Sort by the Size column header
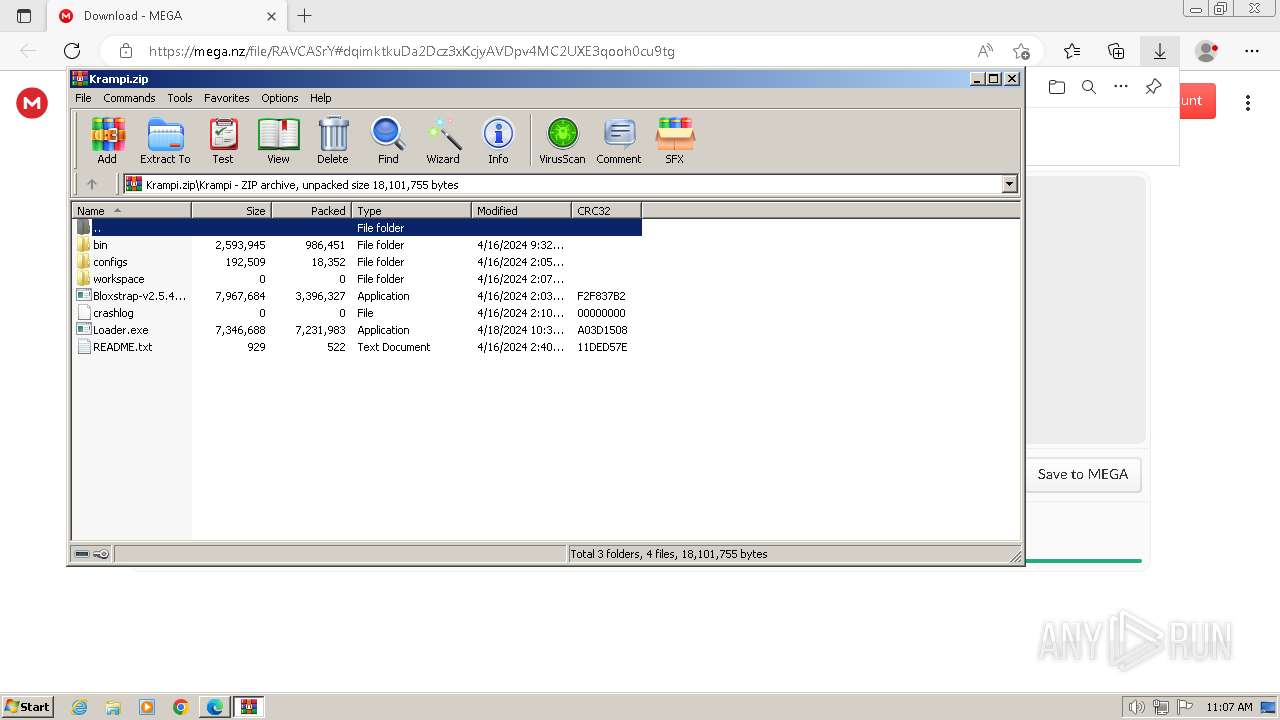 [x=231, y=210]
